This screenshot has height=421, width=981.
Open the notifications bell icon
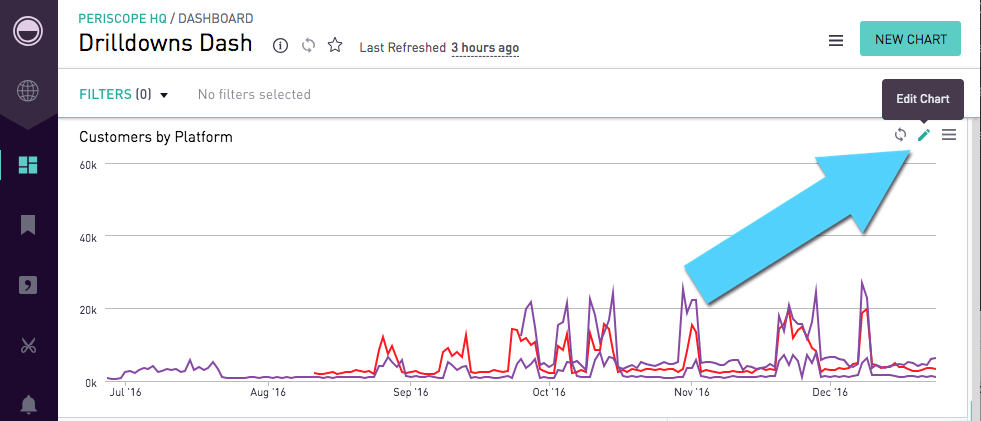28,405
